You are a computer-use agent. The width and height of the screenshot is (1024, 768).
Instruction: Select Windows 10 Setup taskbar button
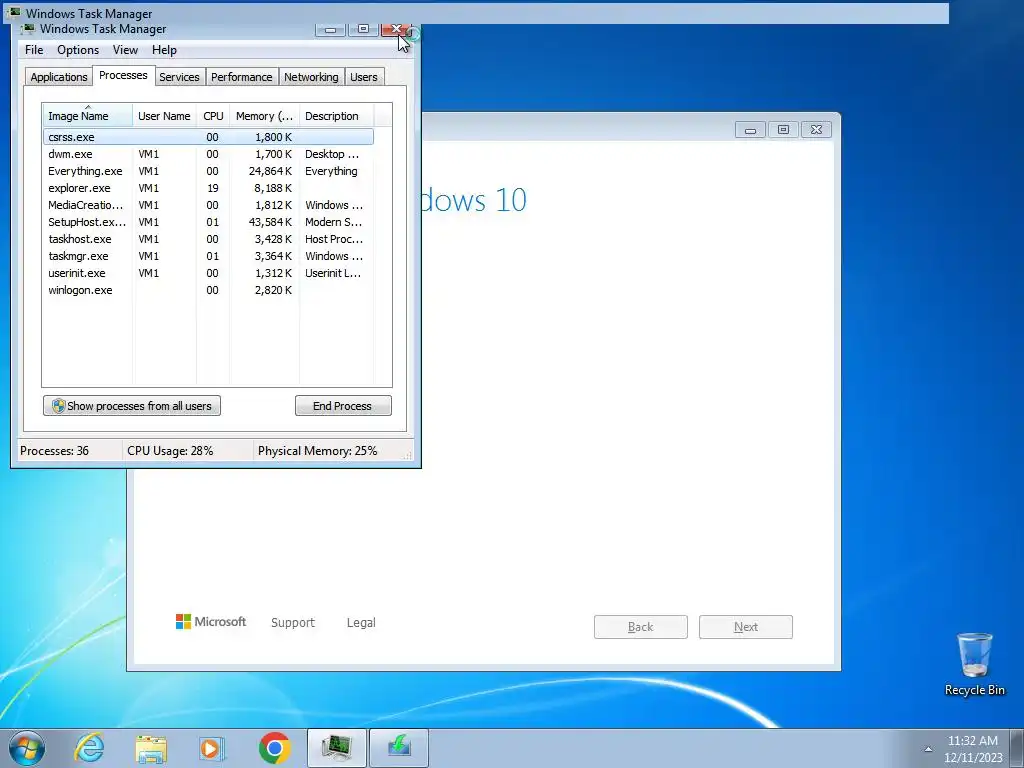click(399, 748)
